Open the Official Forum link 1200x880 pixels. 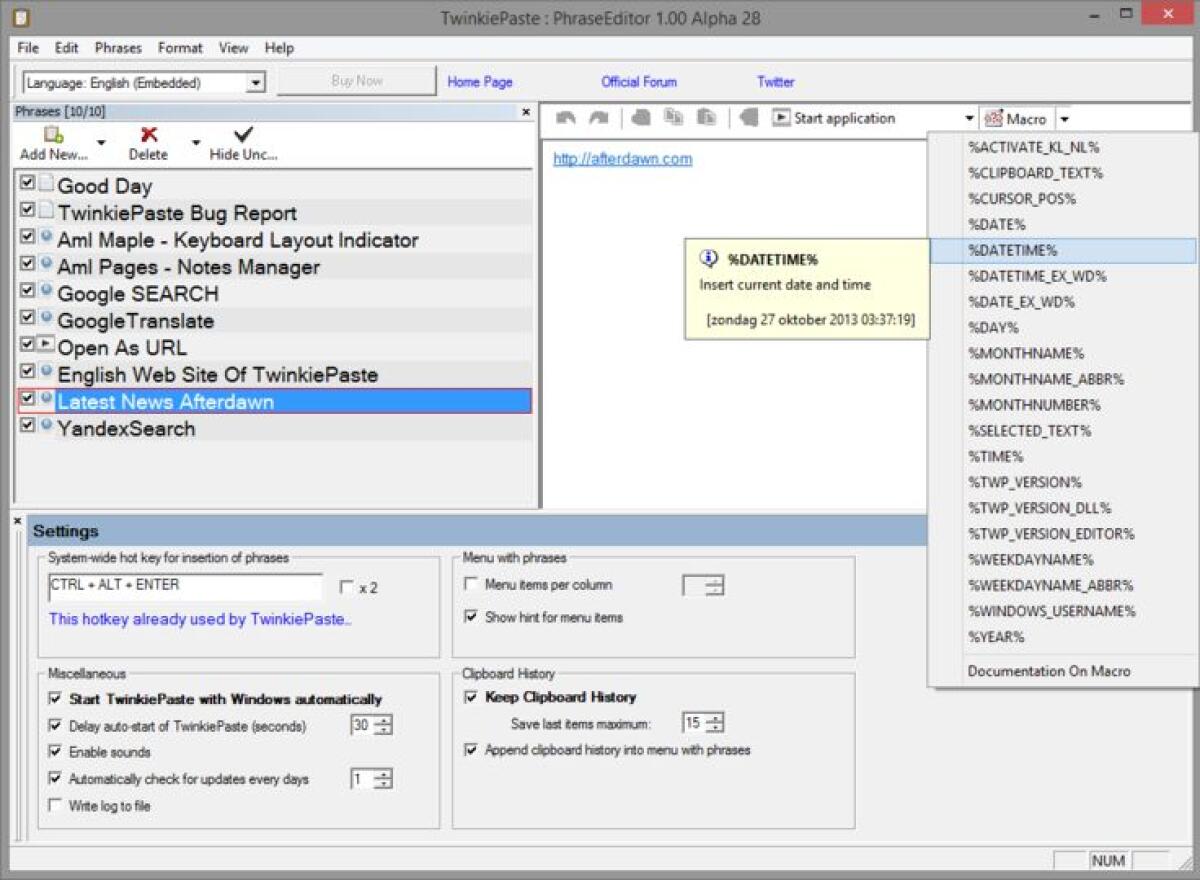[x=639, y=81]
